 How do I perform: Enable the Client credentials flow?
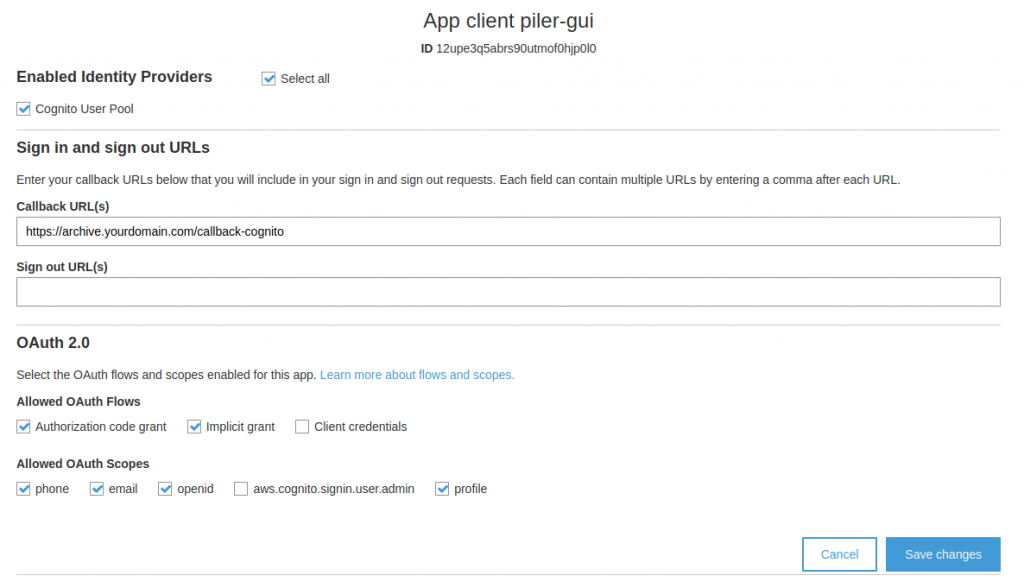[302, 427]
